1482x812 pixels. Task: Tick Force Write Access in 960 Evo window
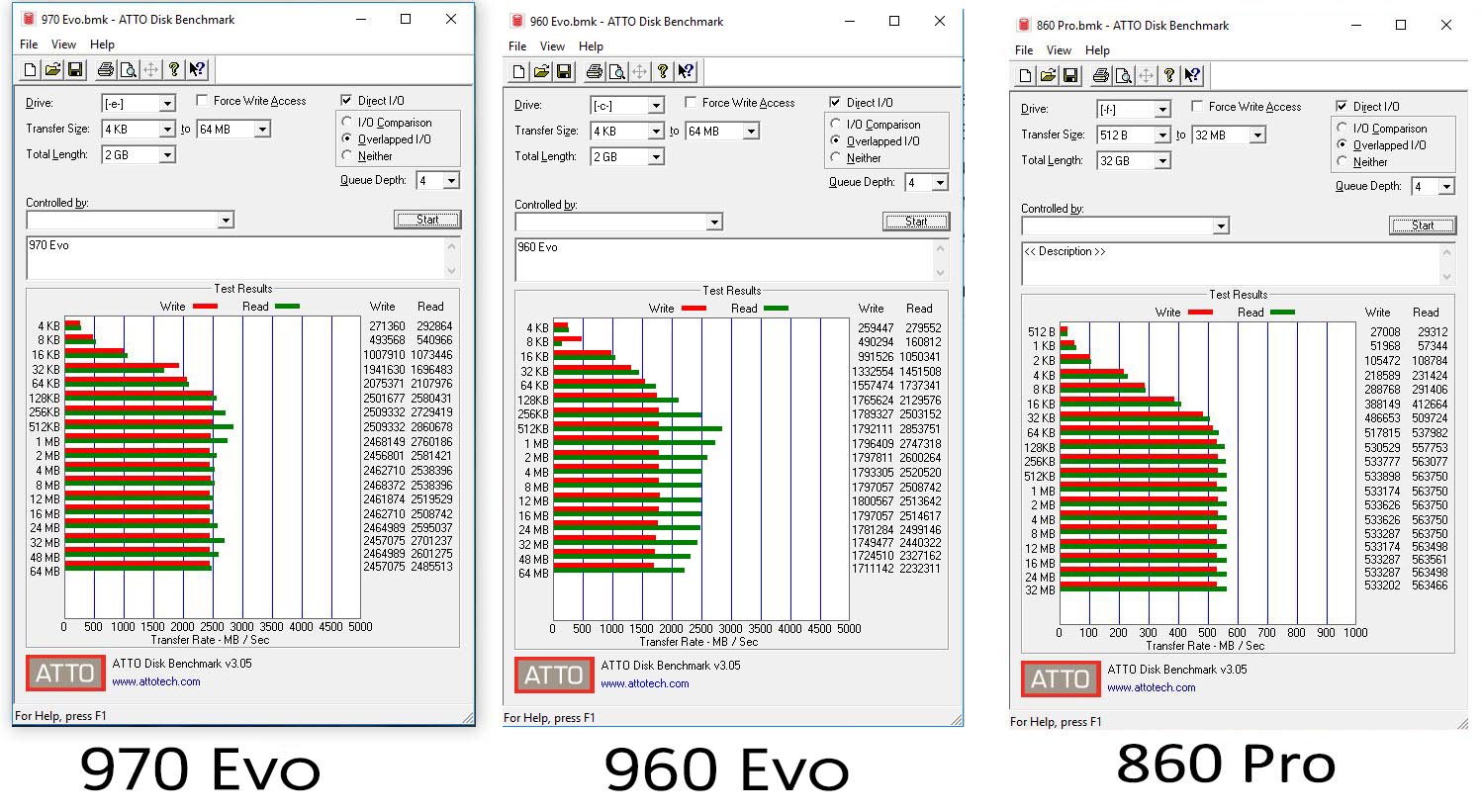click(691, 102)
